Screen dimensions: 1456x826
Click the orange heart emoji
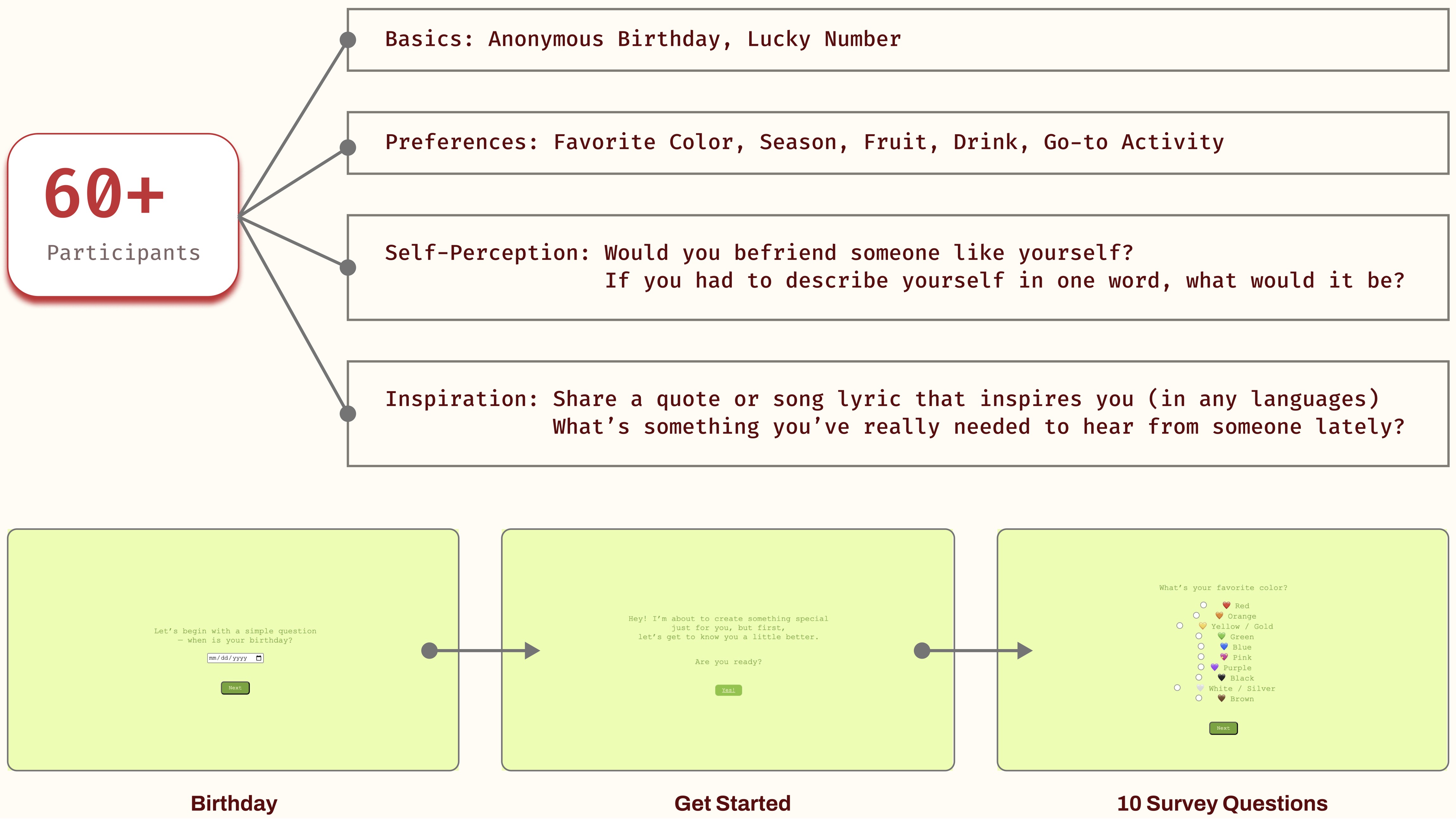point(1219,616)
